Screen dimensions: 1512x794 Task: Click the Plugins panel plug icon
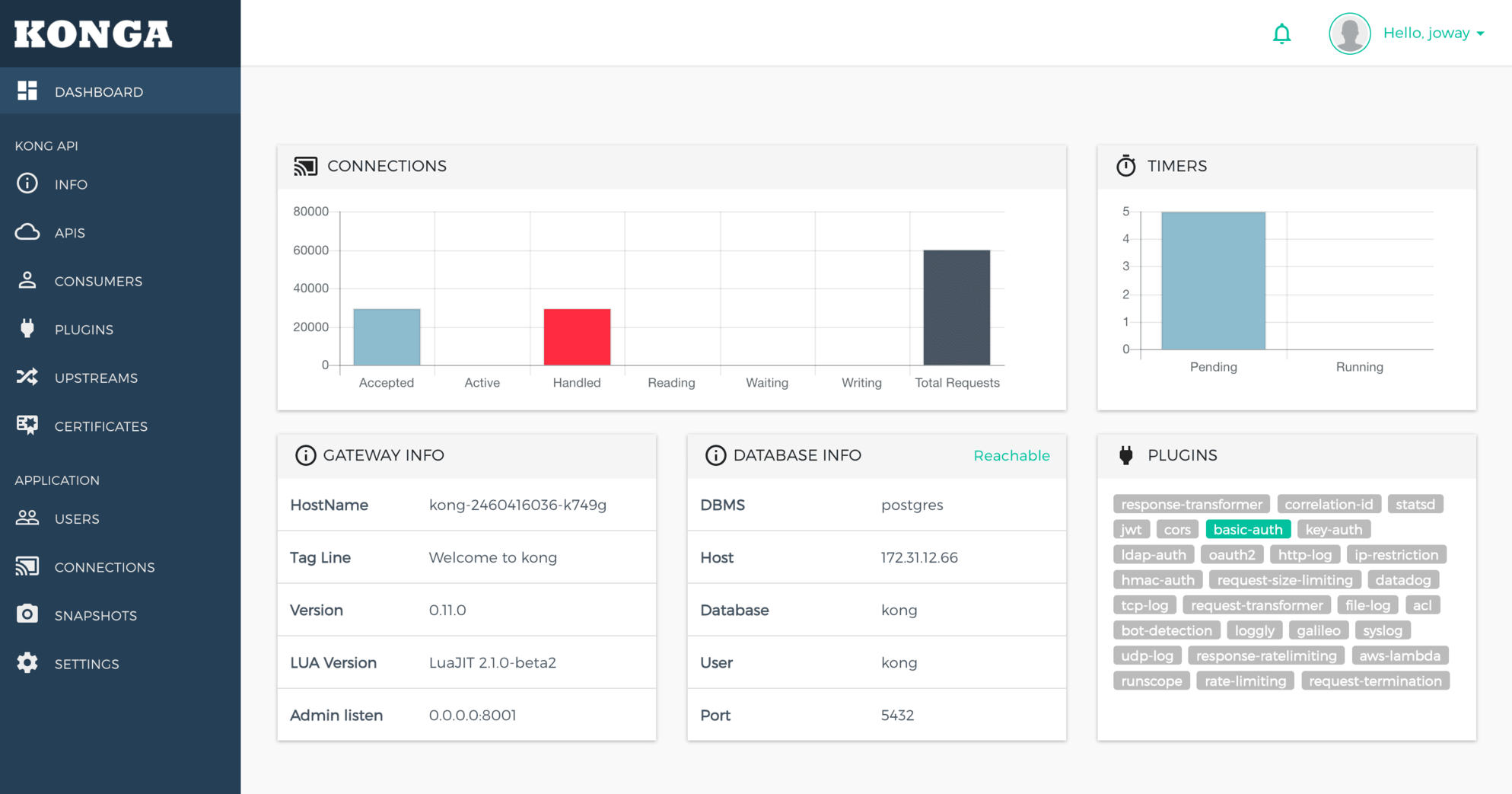(x=1126, y=455)
